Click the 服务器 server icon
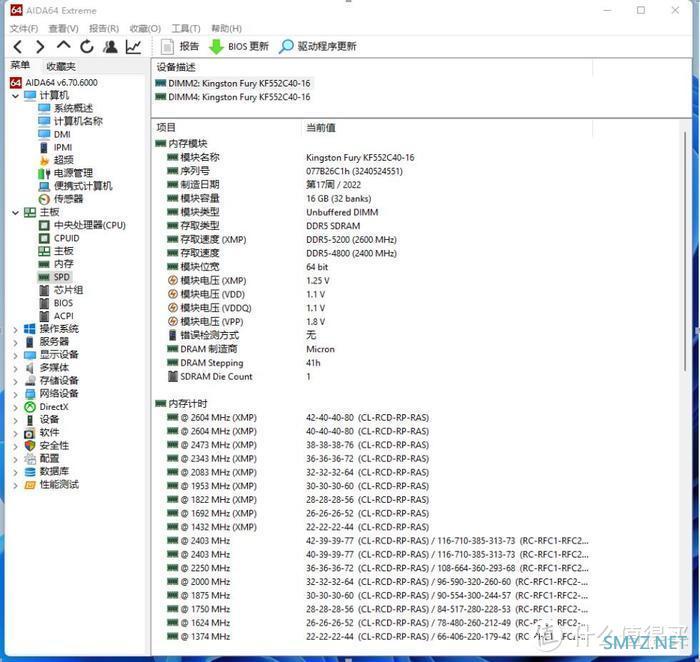Screen dimensions: 700x662 click(x=29, y=342)
